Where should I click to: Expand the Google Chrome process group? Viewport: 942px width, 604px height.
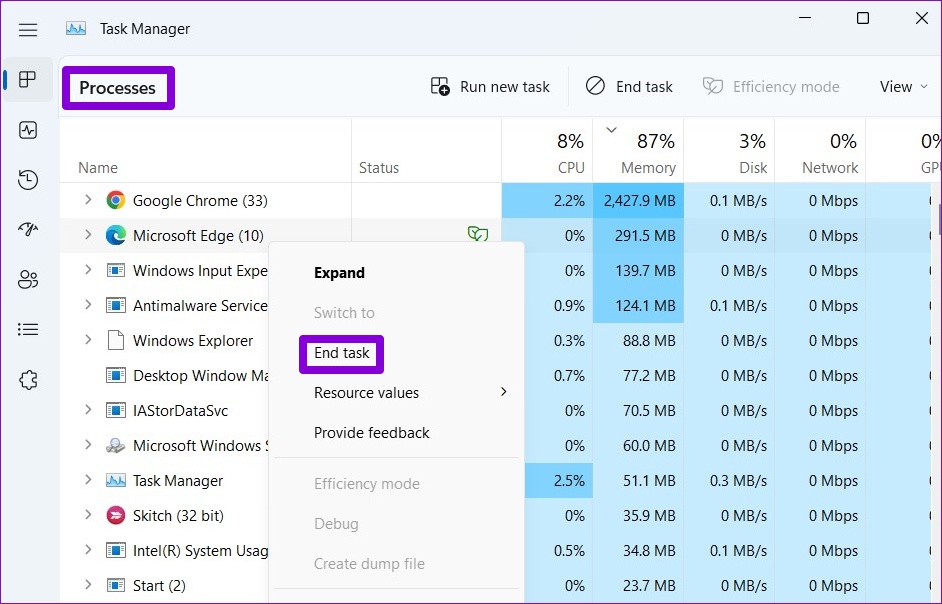[88, 200]
